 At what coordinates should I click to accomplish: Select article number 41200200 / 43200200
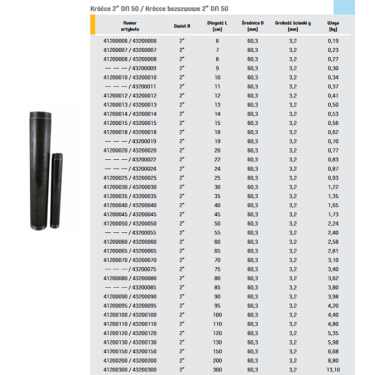(x=130, y=360)
